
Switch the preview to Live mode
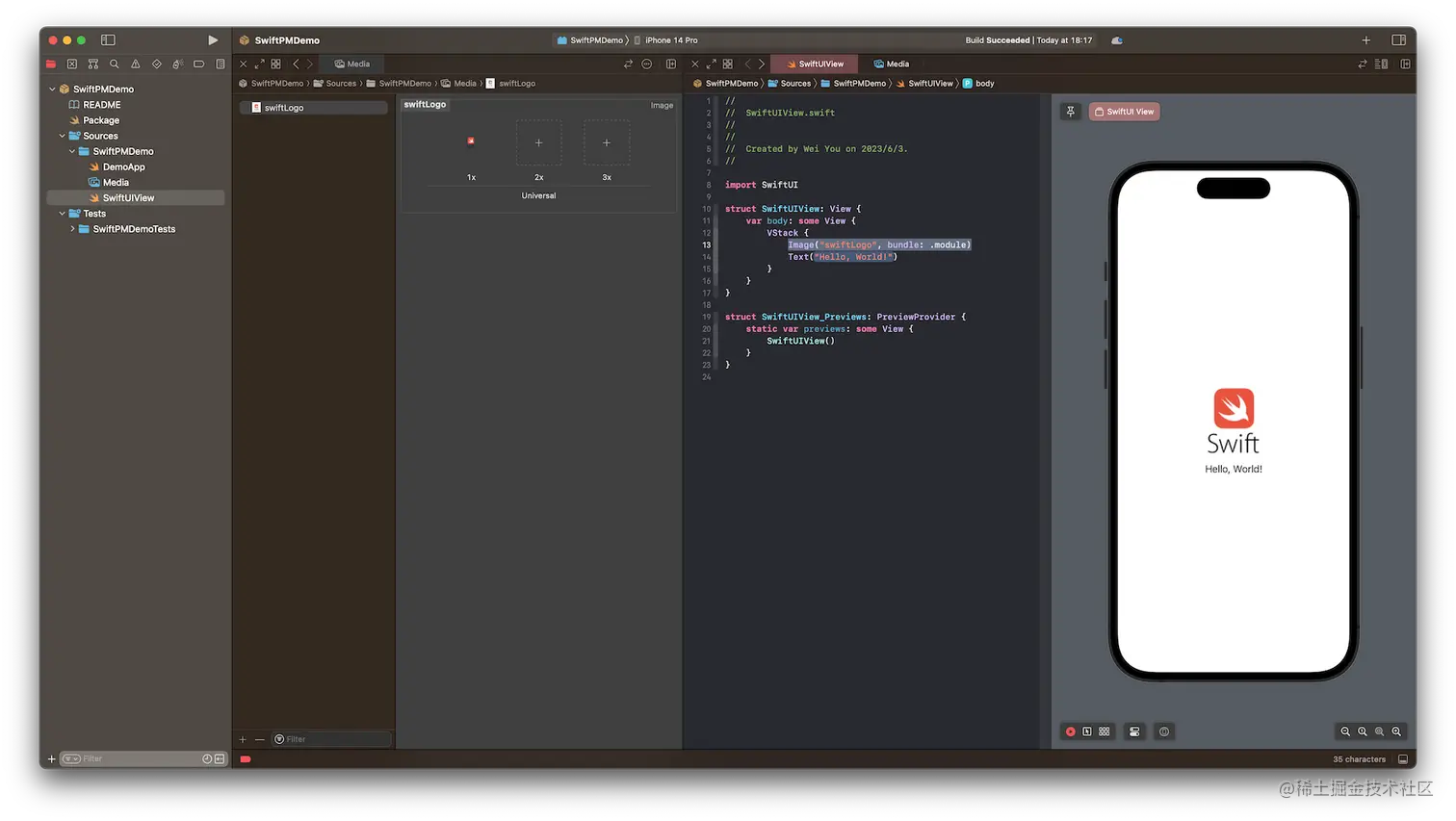[1070, 732]
